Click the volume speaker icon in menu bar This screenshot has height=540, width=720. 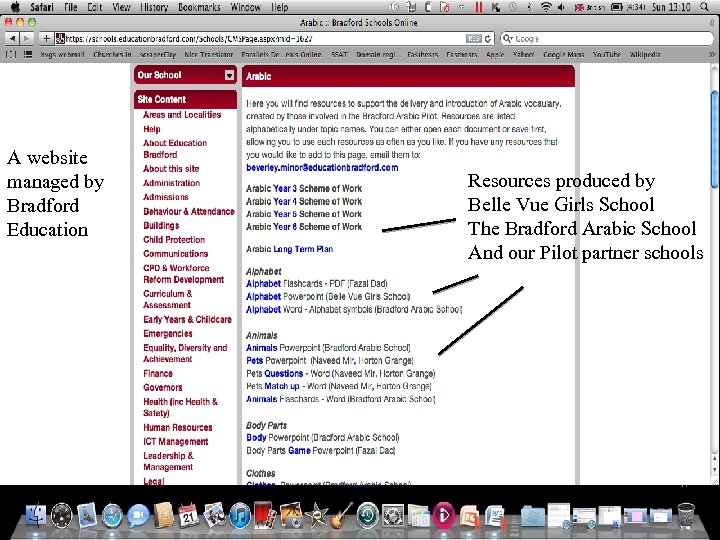pos(561,7)
